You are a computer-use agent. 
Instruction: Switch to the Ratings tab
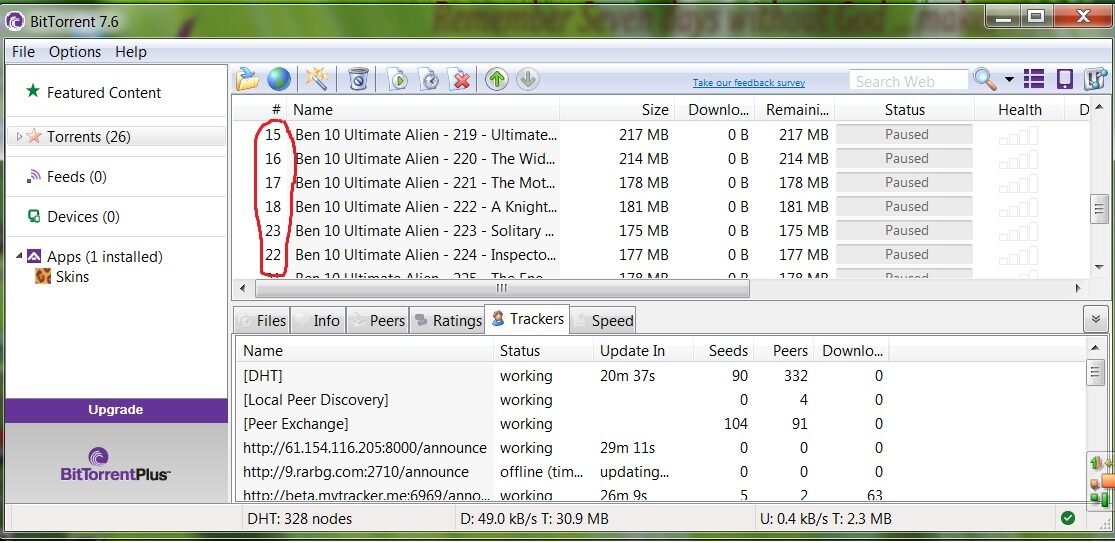447,321
